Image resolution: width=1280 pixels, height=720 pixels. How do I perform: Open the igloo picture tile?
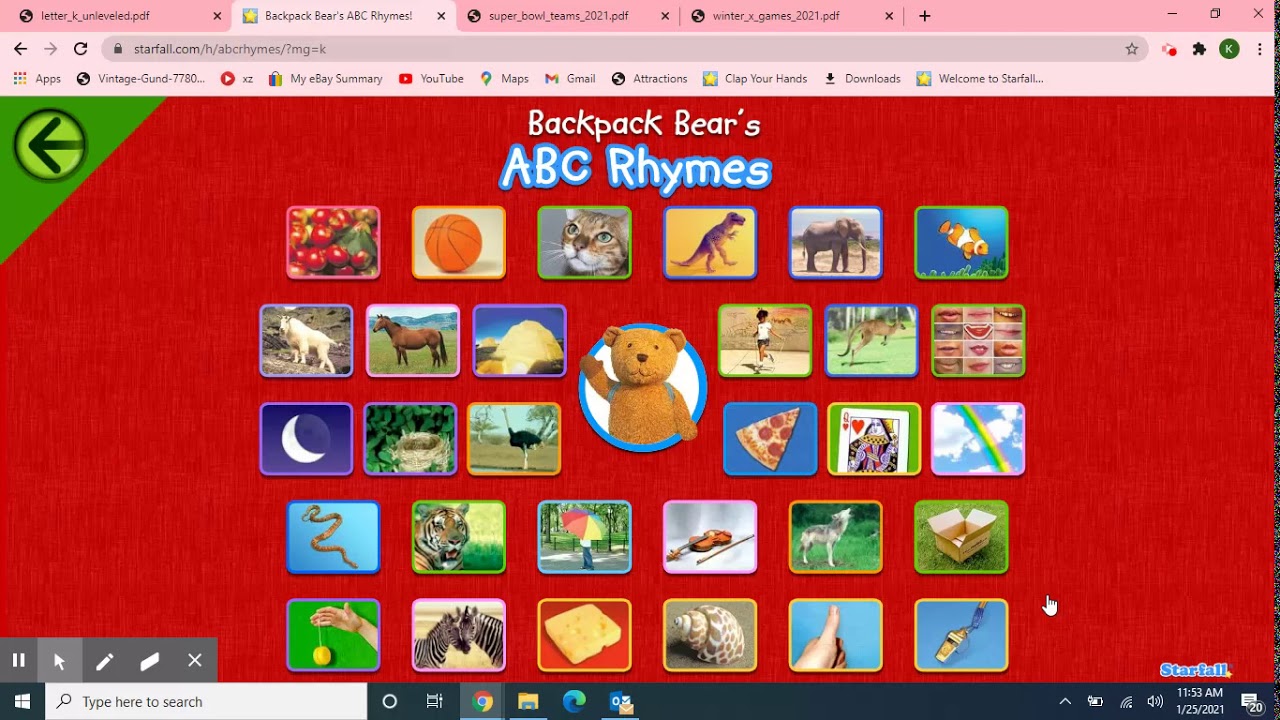point(519,340)
